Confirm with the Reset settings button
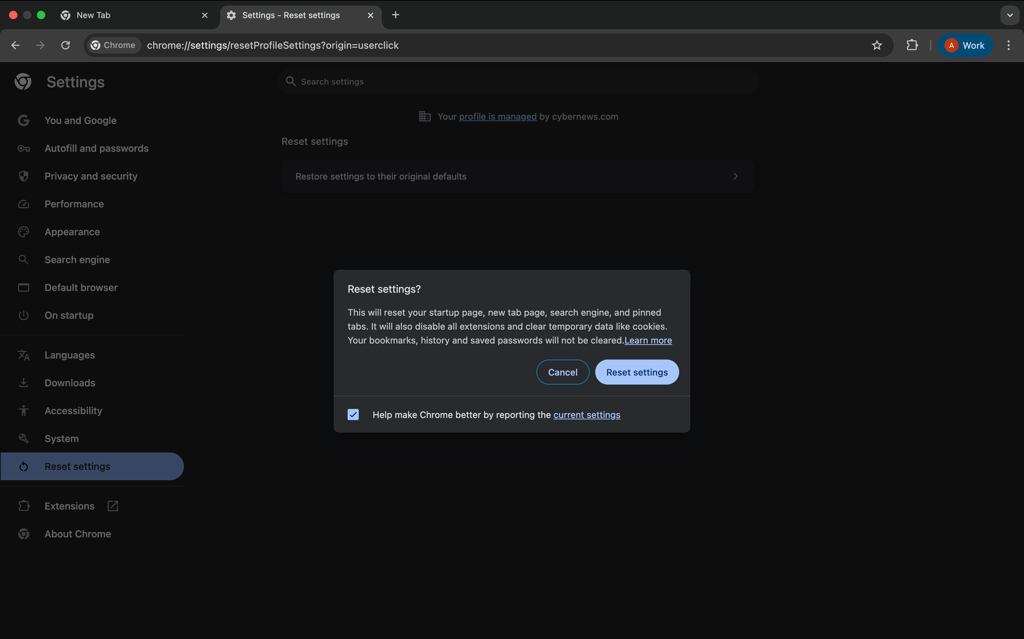 coord(637,372)
